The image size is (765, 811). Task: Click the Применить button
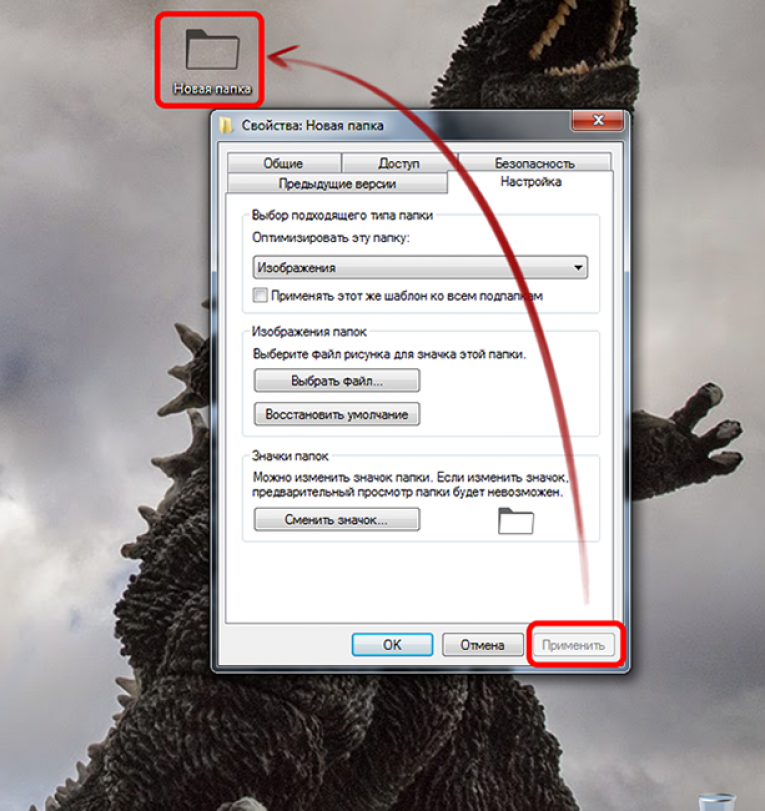click(573, 645)
